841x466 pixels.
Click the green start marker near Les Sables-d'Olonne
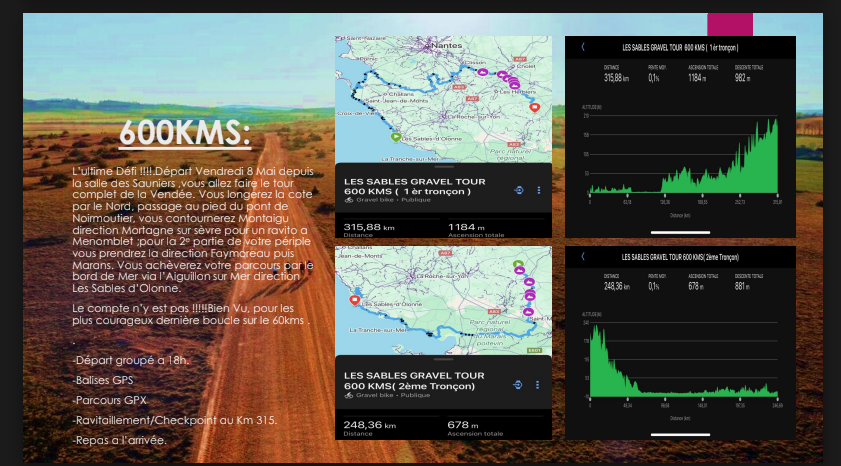pos(396,137)
